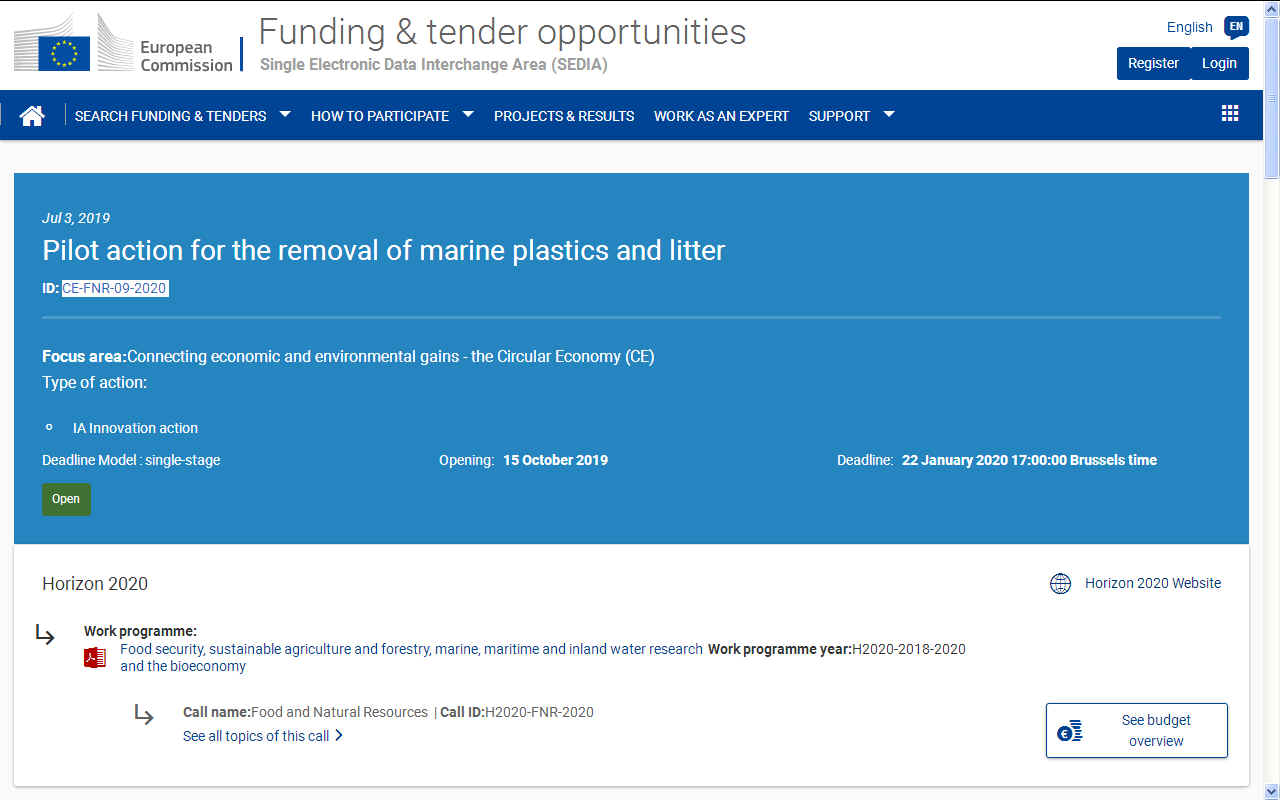Click the Focus area Circular Economy text

click(x=348, y=356)
